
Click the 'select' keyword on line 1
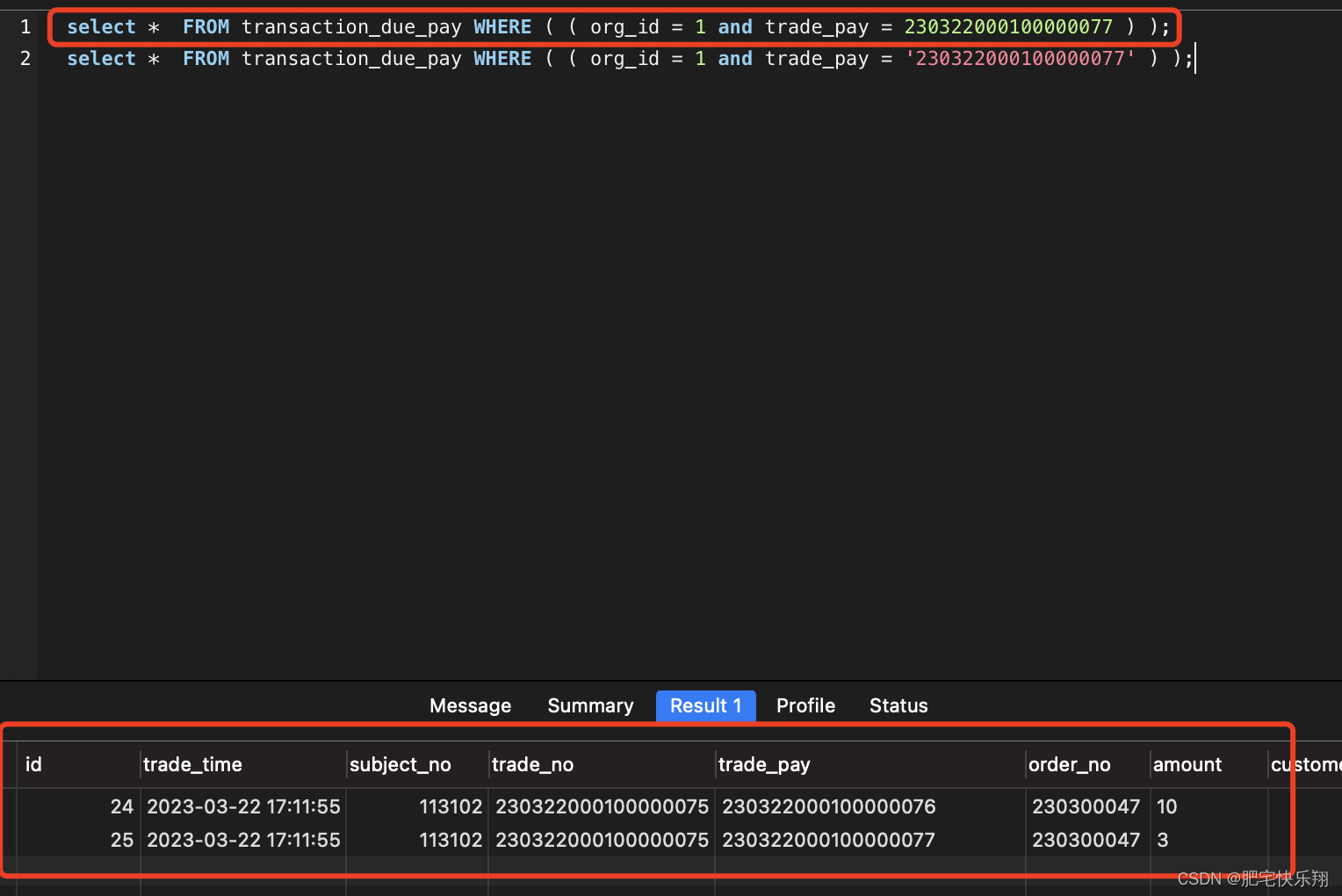click(102, 27)
